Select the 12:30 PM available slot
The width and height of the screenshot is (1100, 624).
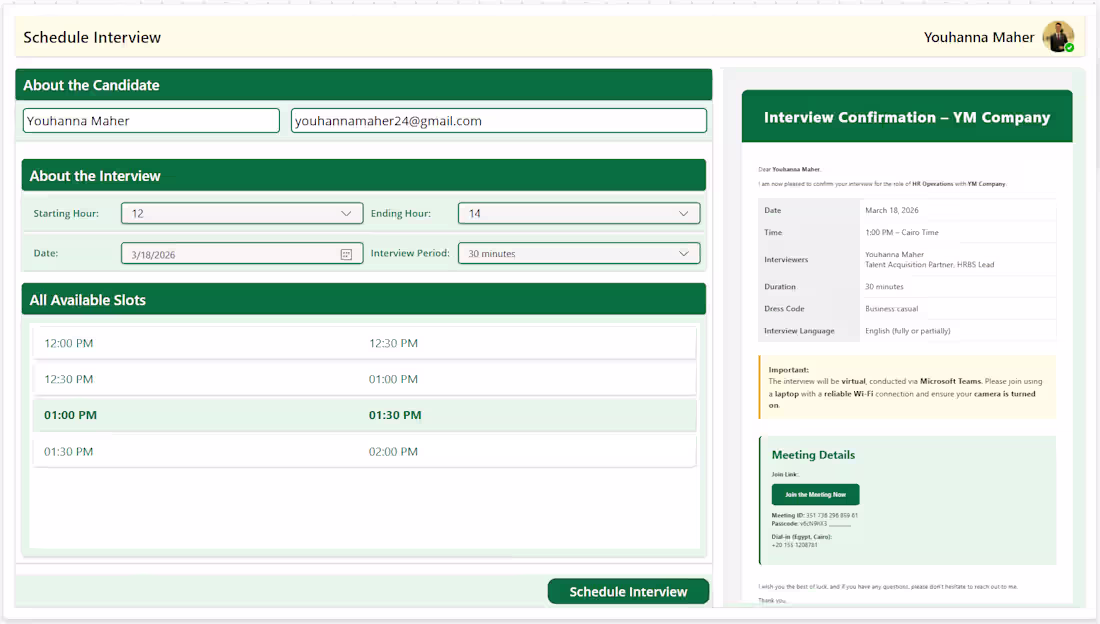pos(364,379)
